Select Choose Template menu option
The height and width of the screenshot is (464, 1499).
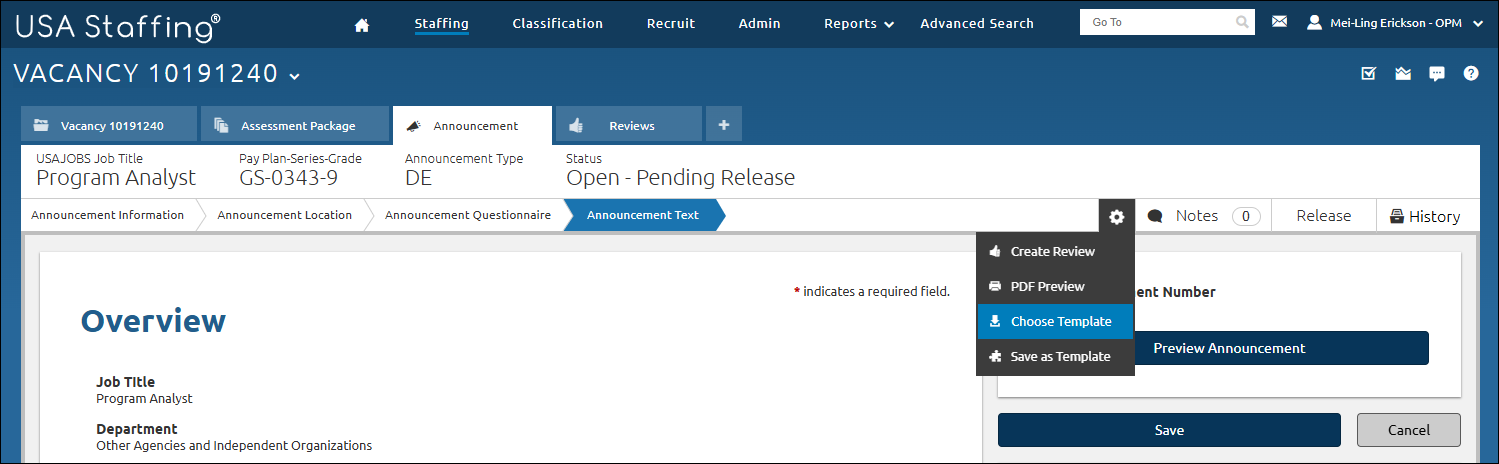[x=1055, y=321]
